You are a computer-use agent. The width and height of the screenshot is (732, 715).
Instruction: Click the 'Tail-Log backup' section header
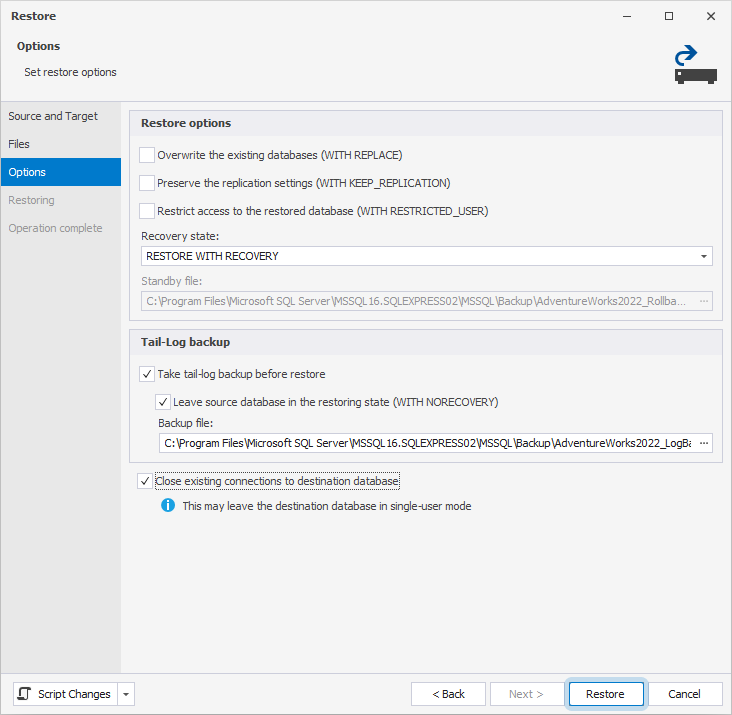coord(185,342)
